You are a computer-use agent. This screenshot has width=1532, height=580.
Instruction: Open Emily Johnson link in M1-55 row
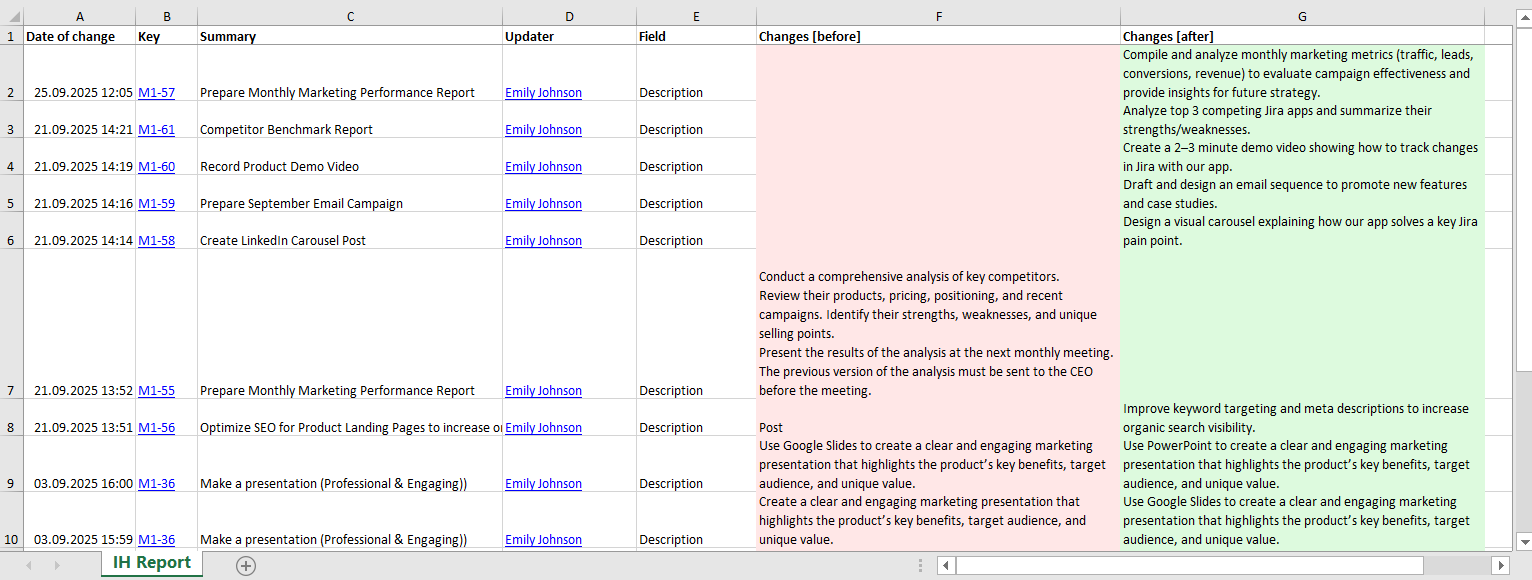543,391
